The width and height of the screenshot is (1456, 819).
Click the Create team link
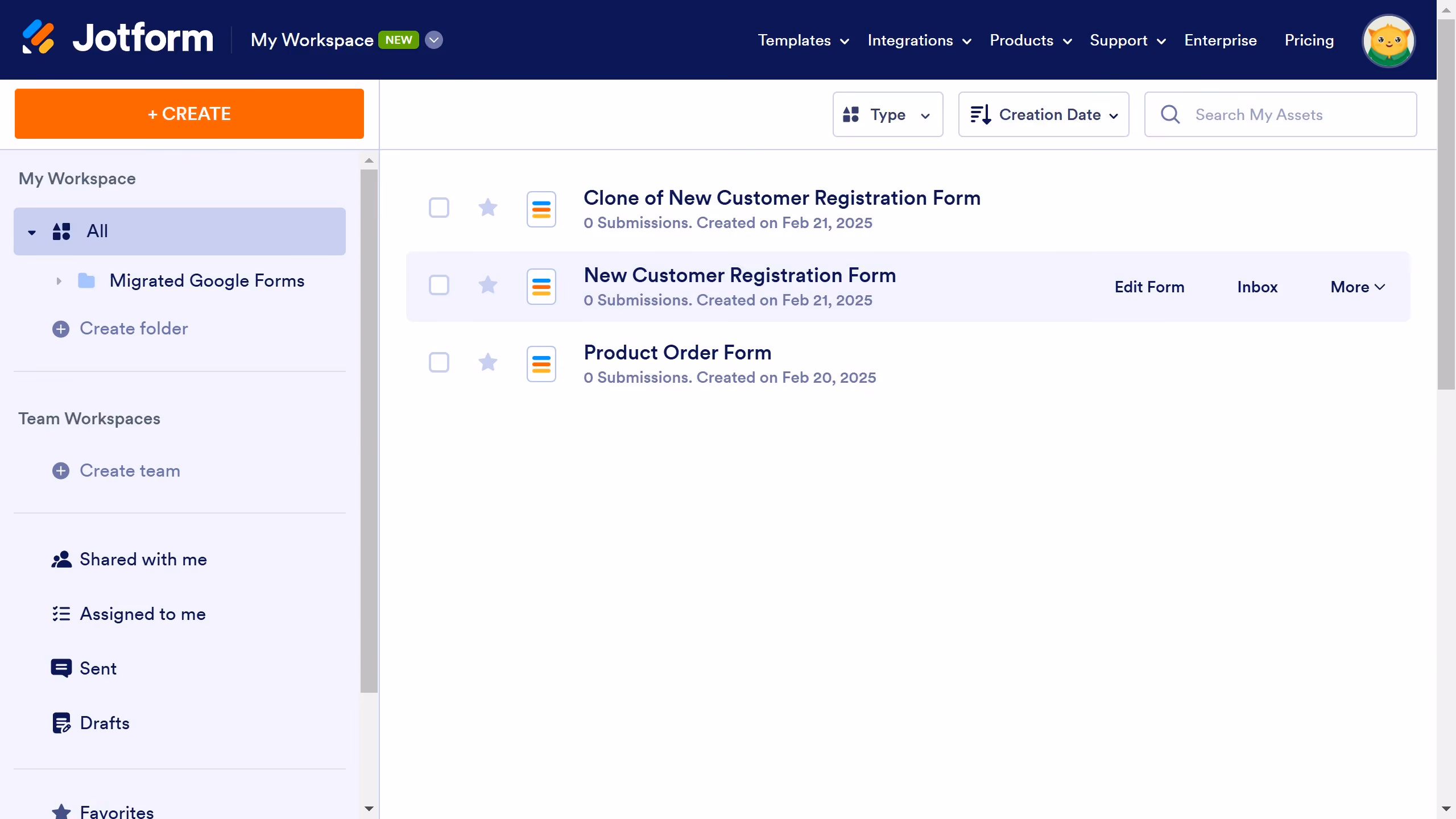point(130,471)
